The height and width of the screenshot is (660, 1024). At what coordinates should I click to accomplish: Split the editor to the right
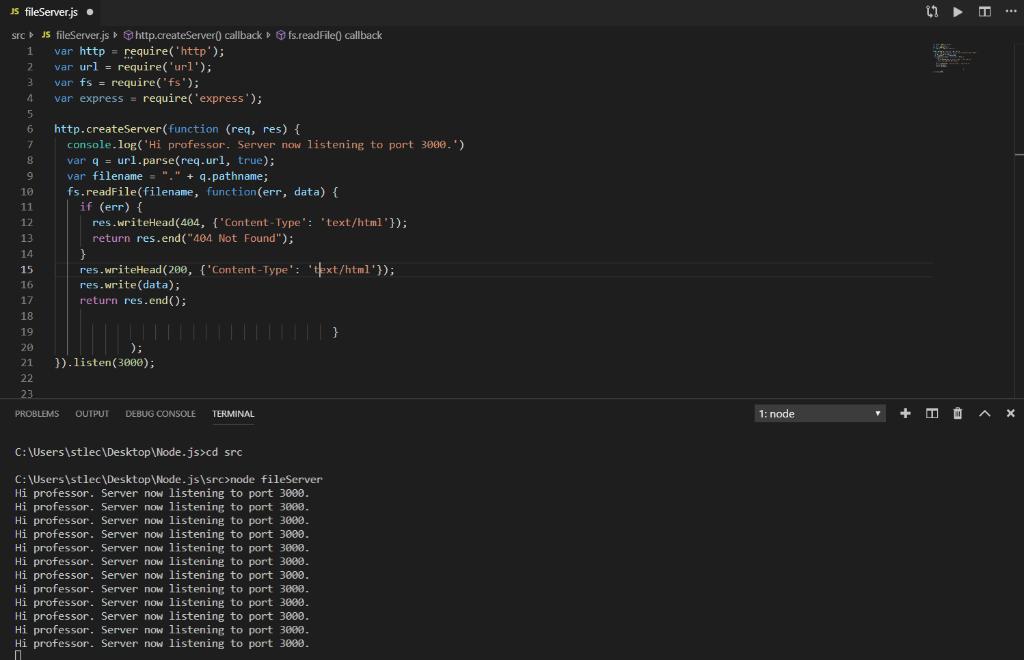click(985, 12)
